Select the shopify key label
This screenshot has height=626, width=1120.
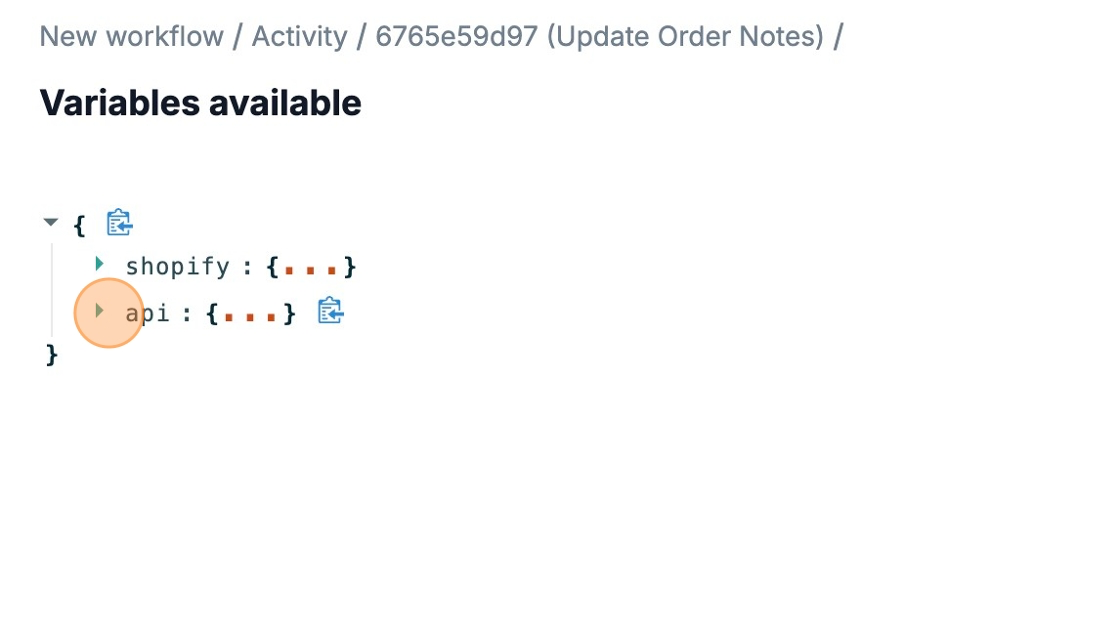coord(177,267)
